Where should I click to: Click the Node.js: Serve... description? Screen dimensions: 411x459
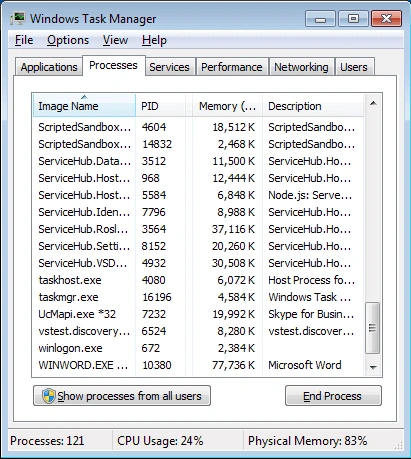click(x=310, y=195)
